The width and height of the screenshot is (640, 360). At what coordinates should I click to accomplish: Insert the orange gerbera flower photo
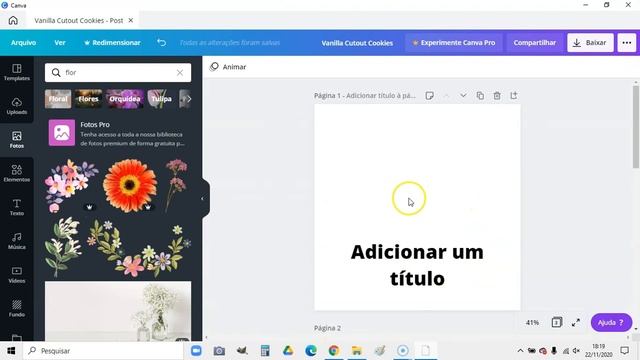click(130, 186)
